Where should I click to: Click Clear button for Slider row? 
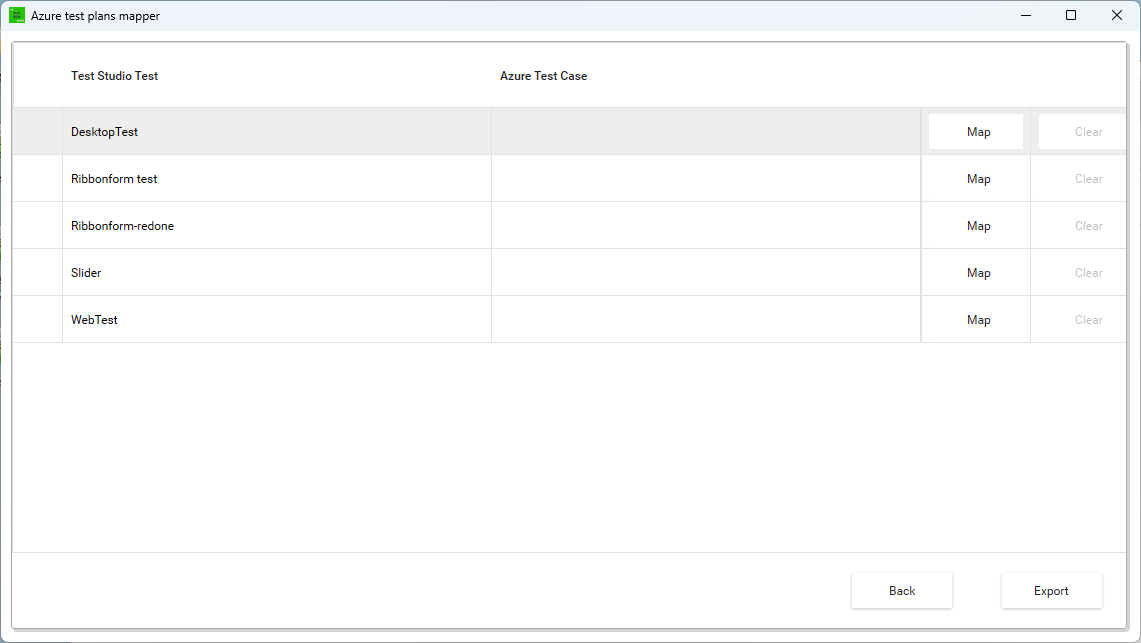point(1083,273)
